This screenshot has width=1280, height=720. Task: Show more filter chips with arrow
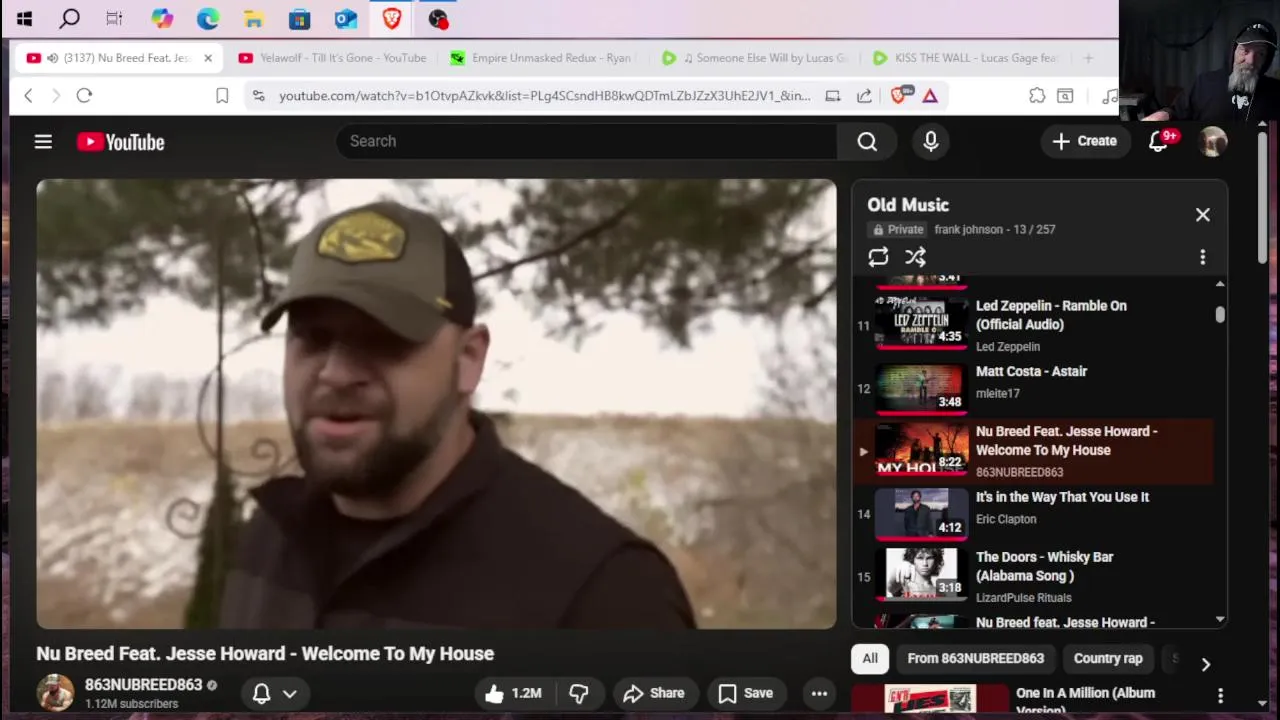click(1206, 665)
